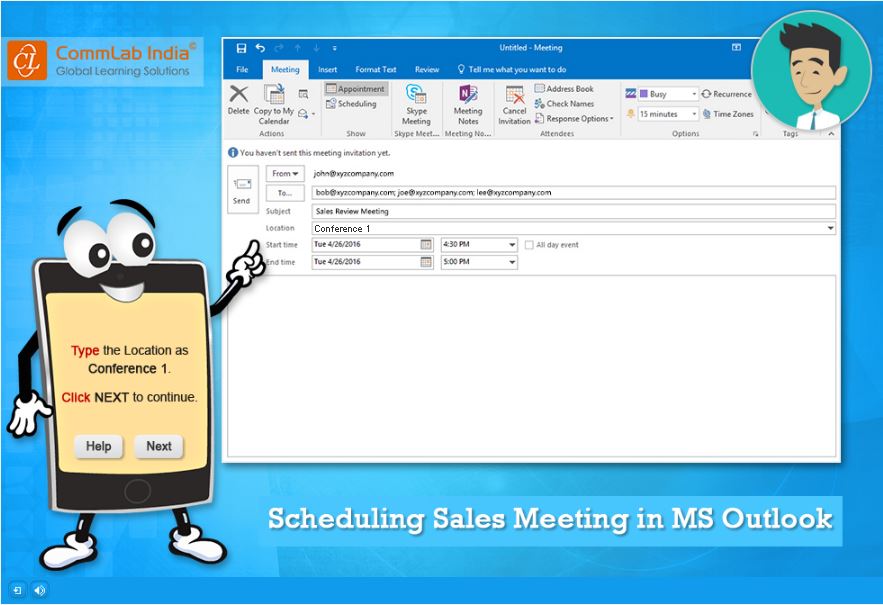883x605 pixels.
Task: Open the 4:30 PM start time dropdown
Action: click(x=512, y=244)
